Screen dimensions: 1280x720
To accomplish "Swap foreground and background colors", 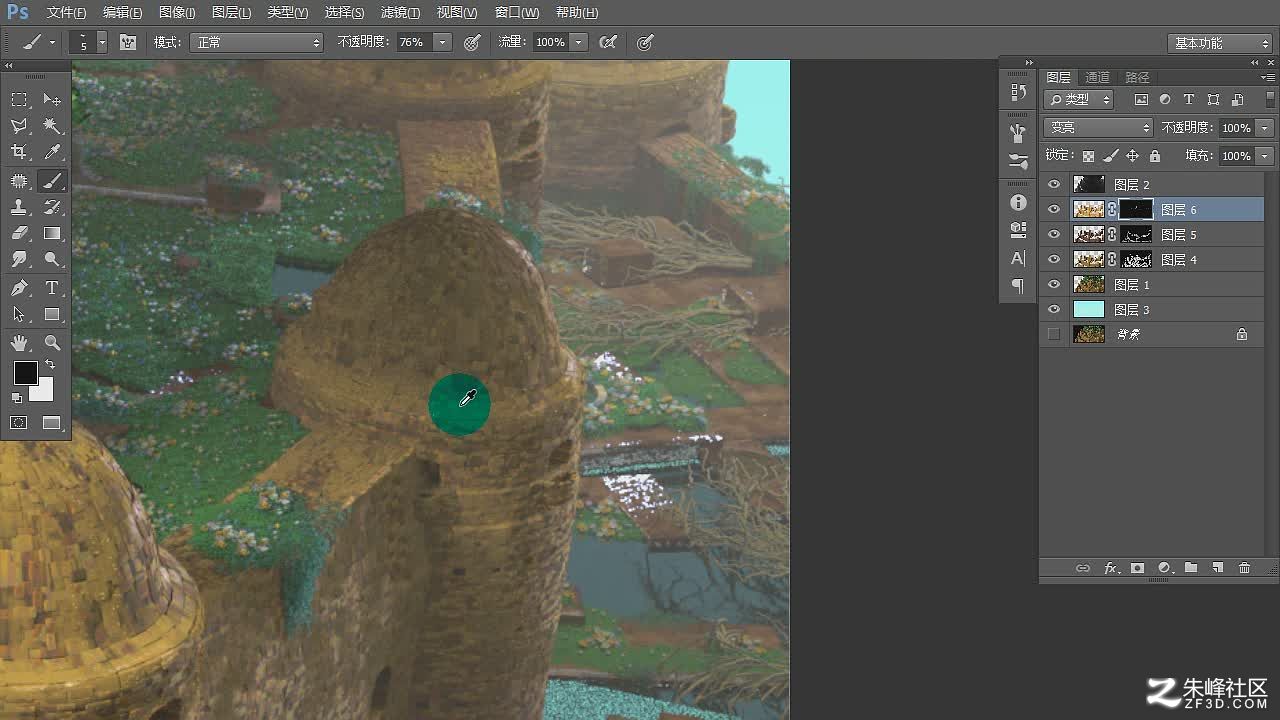I will (50, 365).
